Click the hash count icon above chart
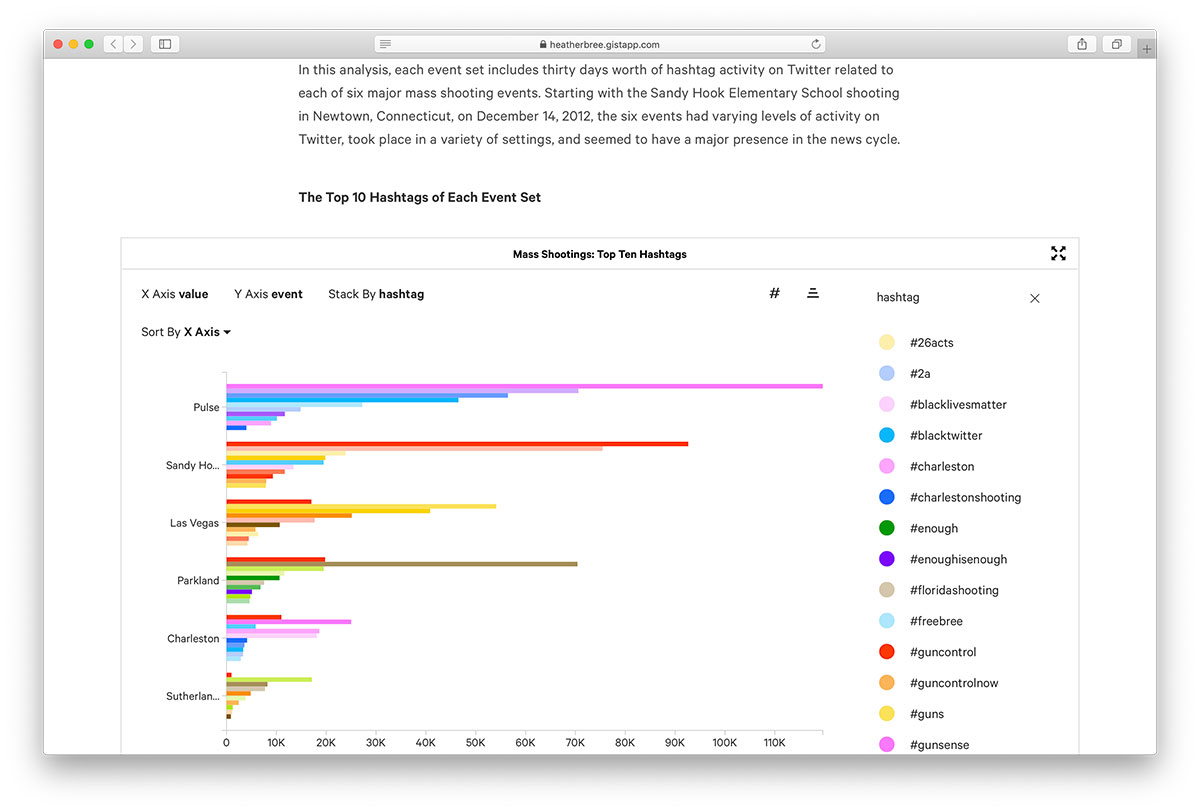 pyautogui.click(x=774, y=293)
